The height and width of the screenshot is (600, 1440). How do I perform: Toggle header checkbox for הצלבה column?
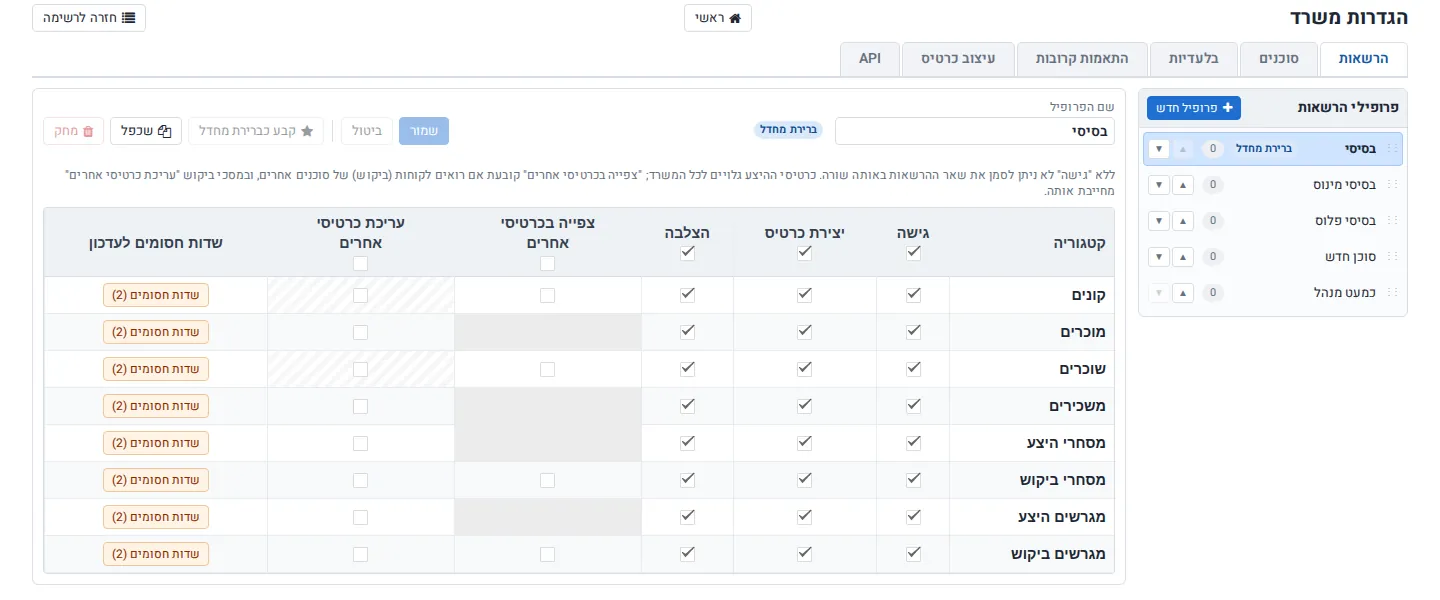[x=687, y=253]
